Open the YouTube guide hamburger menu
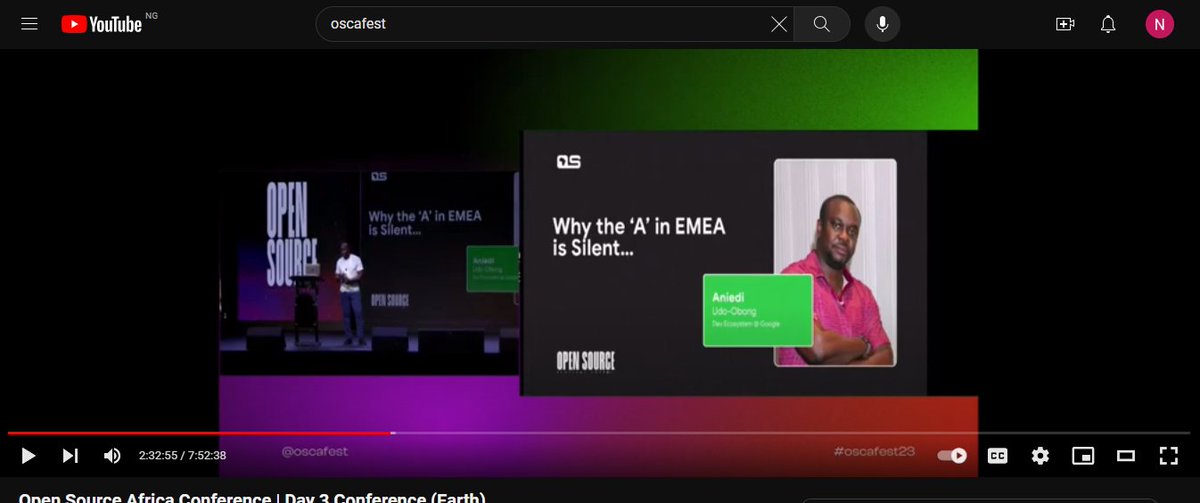Screen dimensions: 1200x503 [x=29, y=24]
